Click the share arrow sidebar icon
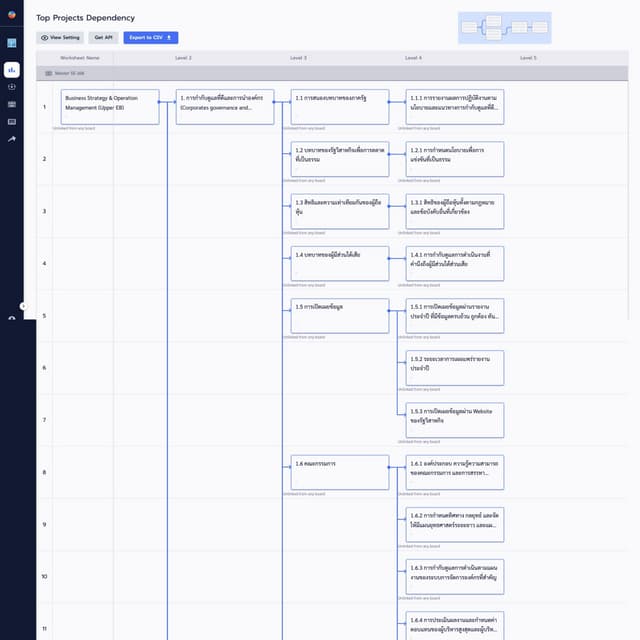 pyautogui.click(x=12, y=139)
